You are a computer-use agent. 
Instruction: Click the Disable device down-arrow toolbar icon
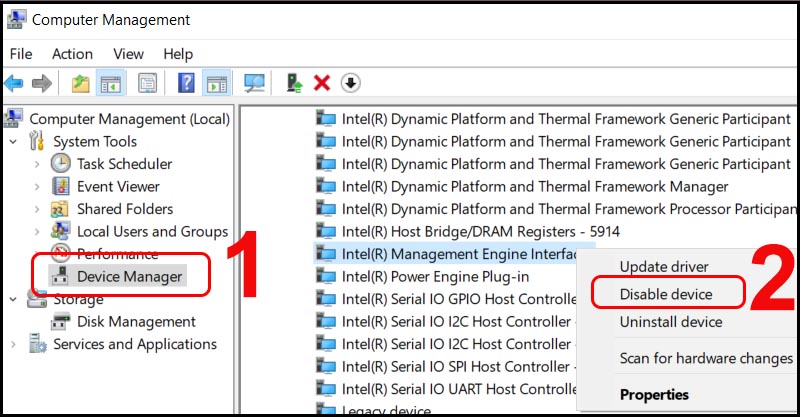(x=349, y=83)
